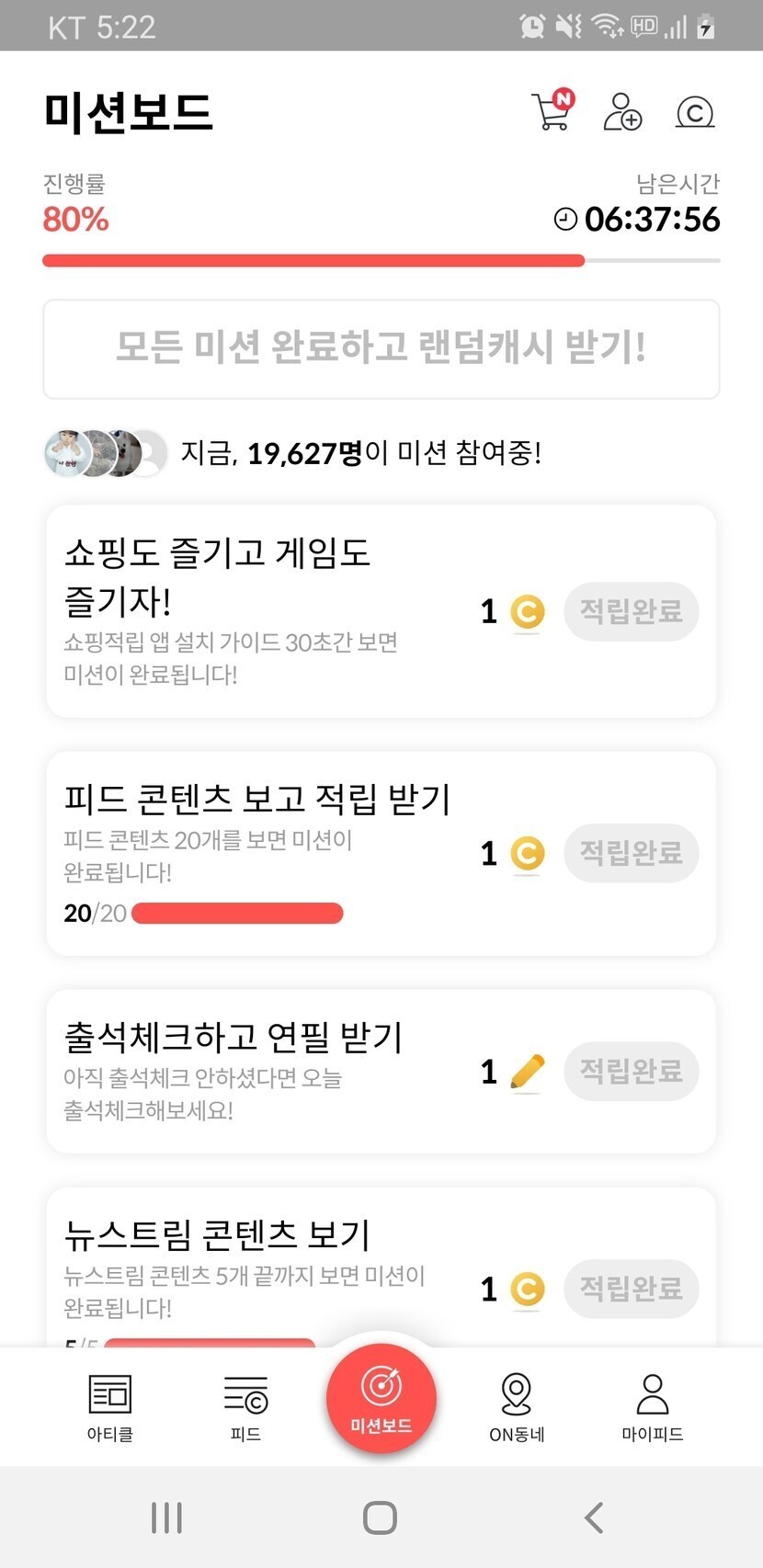Go to the ON동네 tab

(x=517, y=1406)
